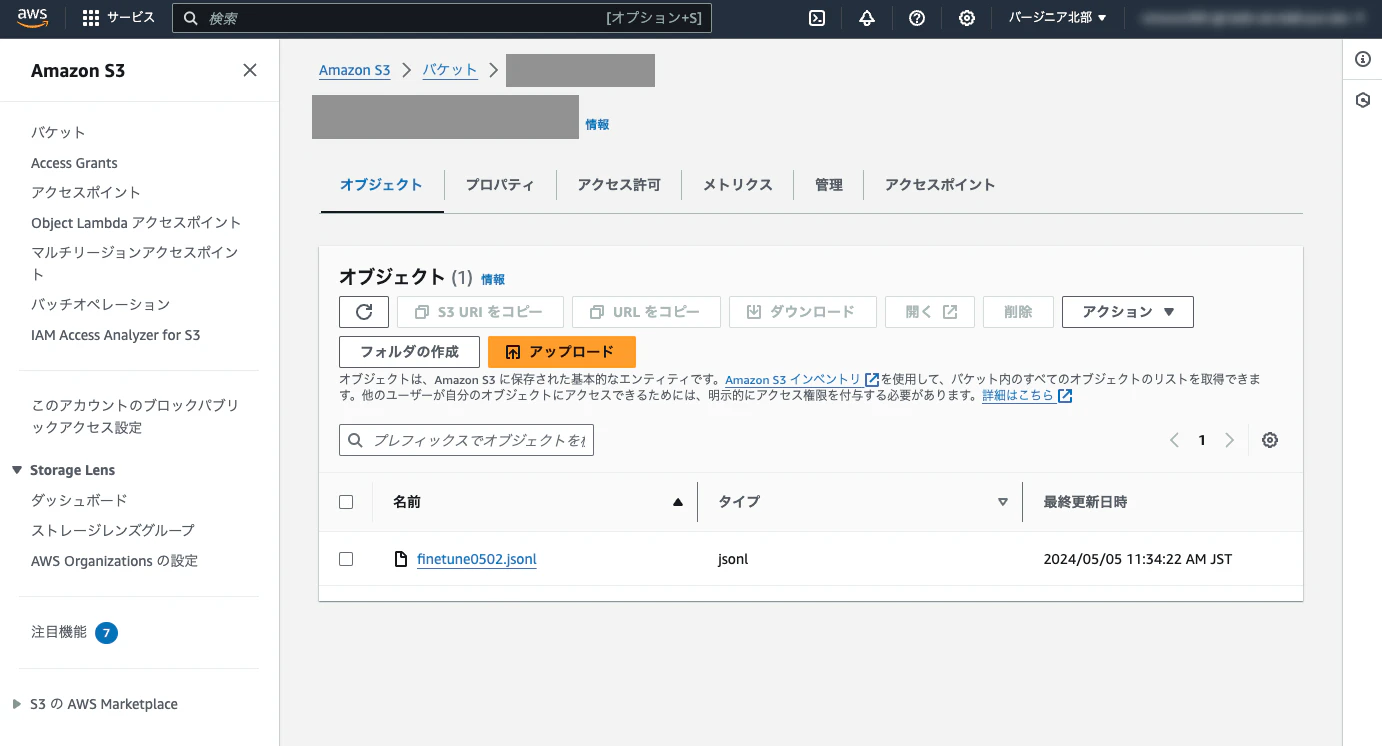Select the finetune0502.jsonl row checkbox
Viewport: 1382px width, 746px height.
[346, 559]
